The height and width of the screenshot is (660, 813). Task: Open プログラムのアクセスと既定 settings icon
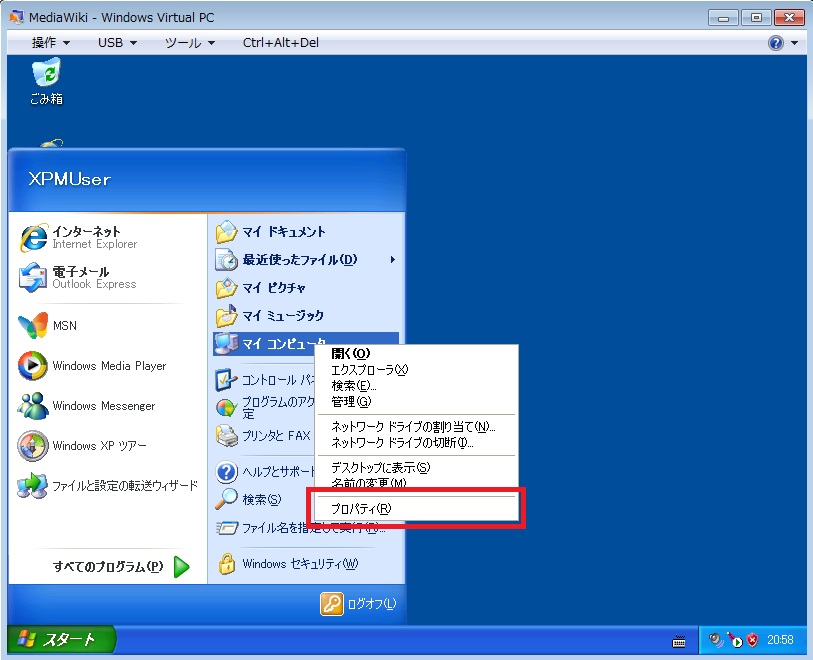pos(227,408)
